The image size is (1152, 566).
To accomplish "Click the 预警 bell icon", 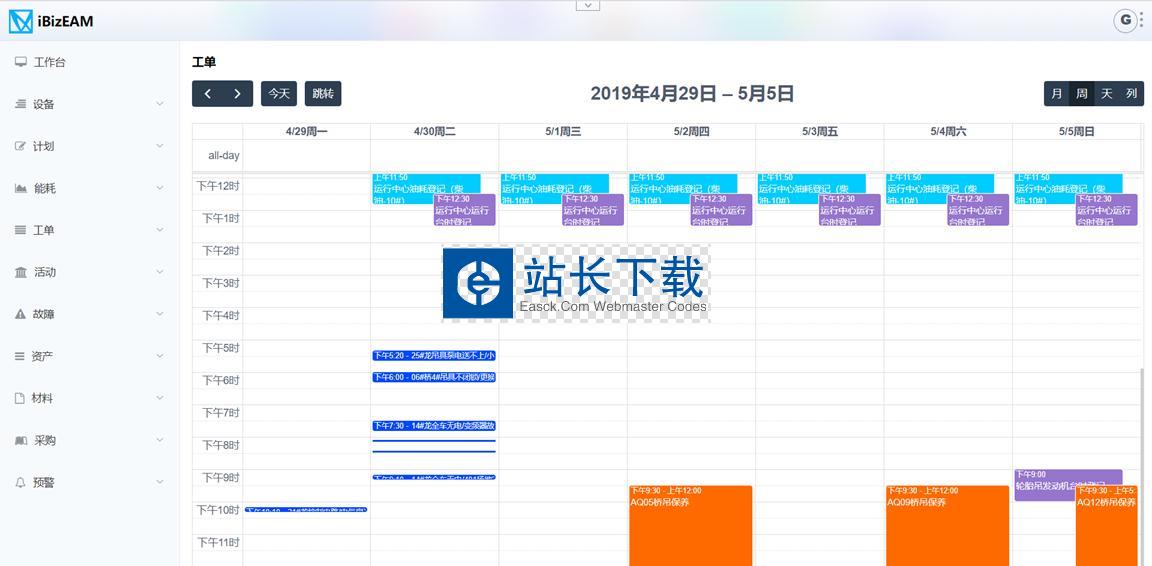I will (x=21, y=482).
